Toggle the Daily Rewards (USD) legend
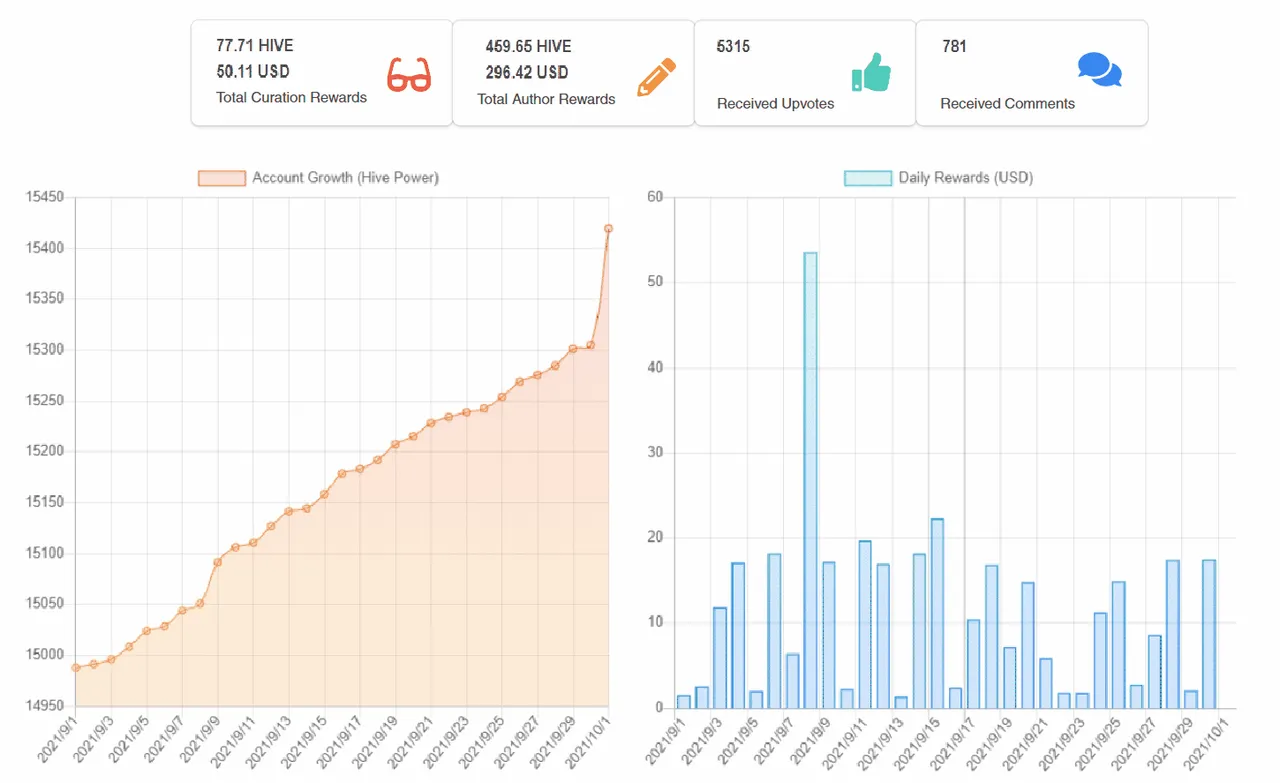Screen dimensions: 1280x783 939,178
